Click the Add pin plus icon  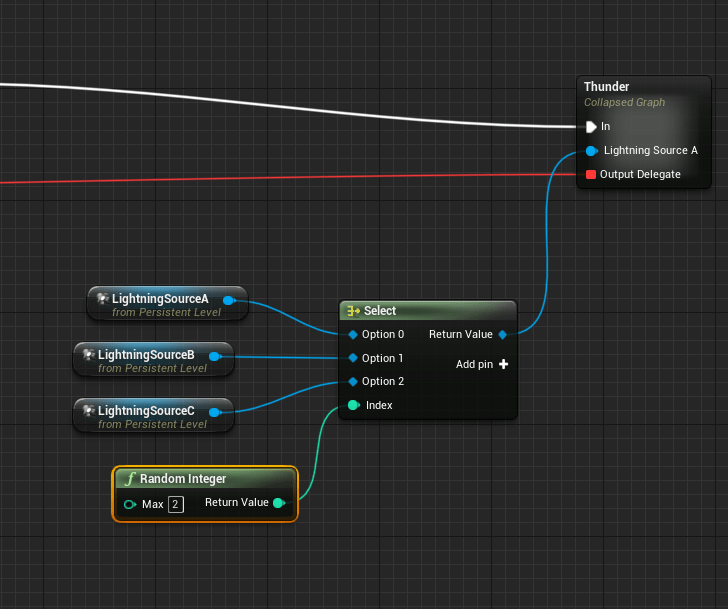point(503,364)
